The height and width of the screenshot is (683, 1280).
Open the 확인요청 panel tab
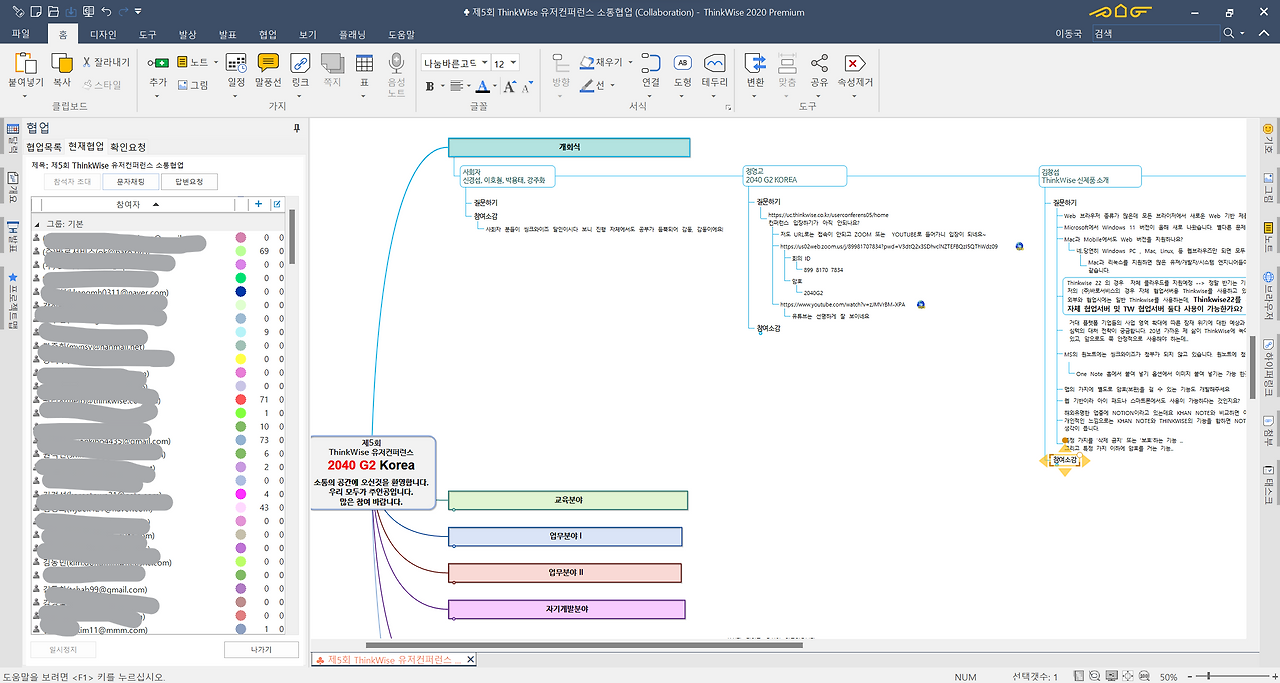click(128, 147)
